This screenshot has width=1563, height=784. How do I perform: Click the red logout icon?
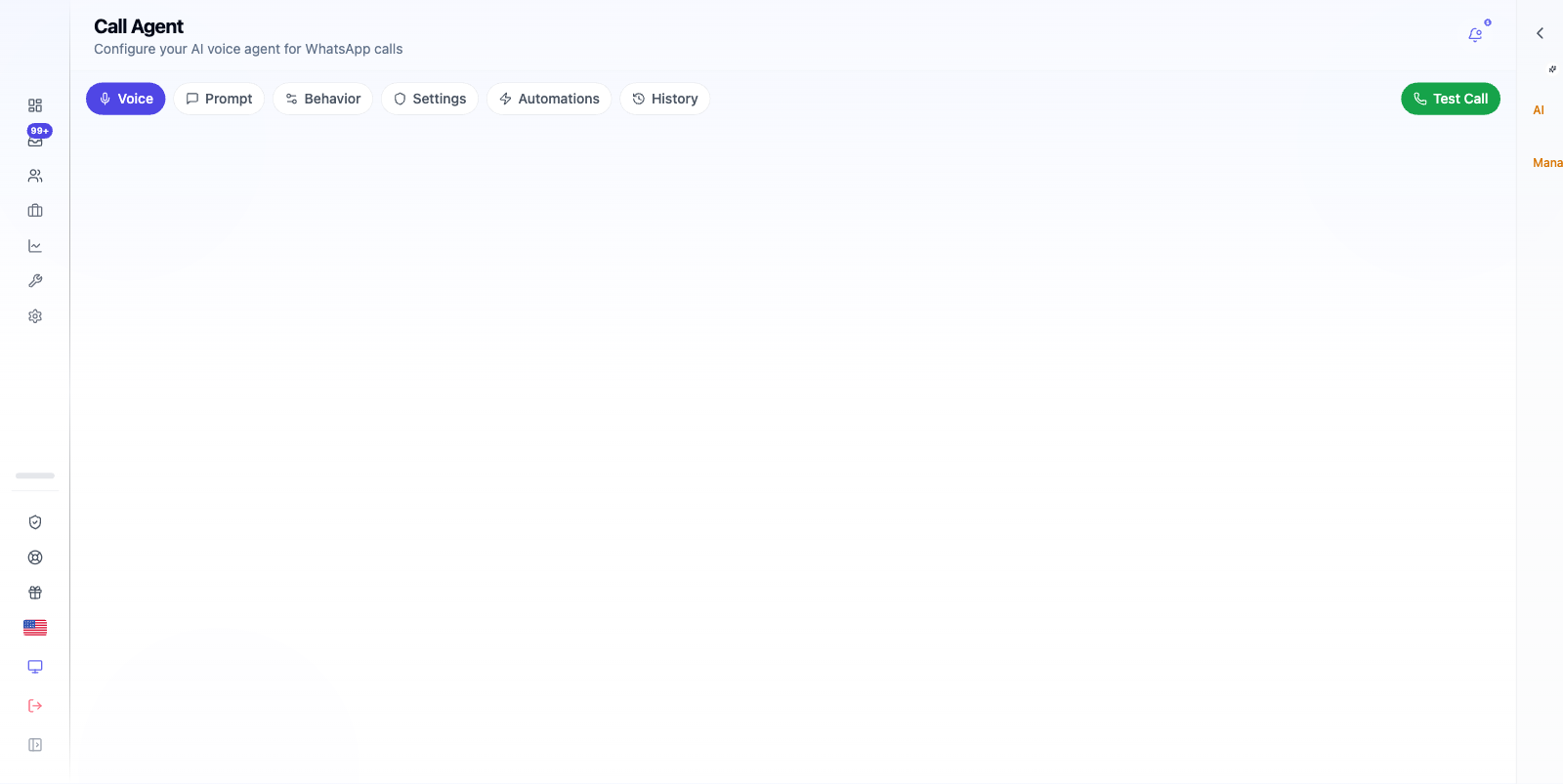pyautogui.click(x=35, y=706)
